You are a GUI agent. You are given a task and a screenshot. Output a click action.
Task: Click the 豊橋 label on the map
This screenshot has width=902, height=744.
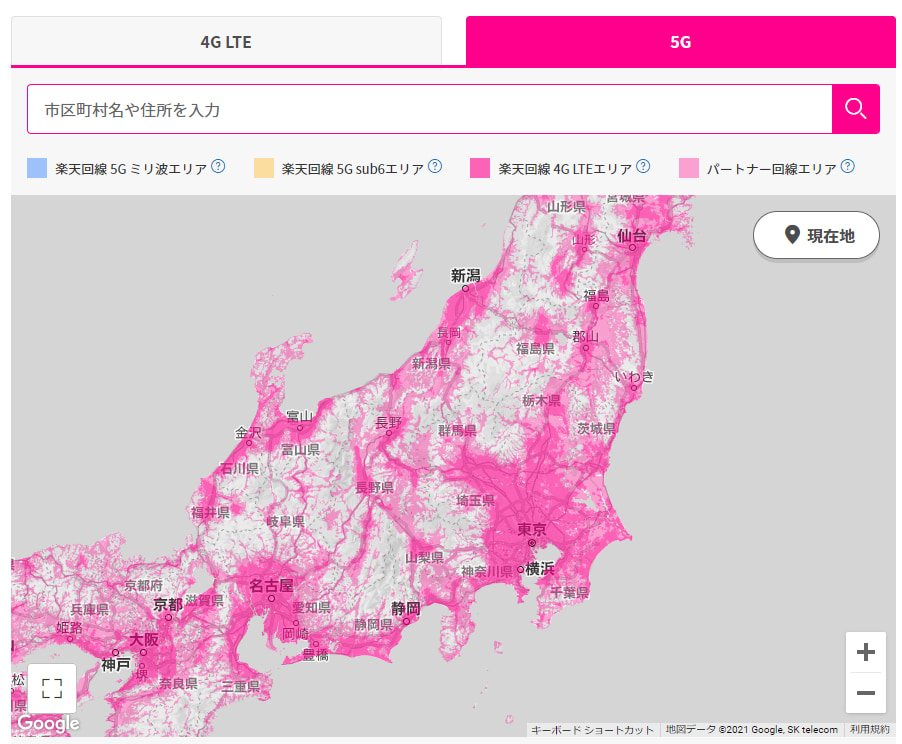pos(316,654)
